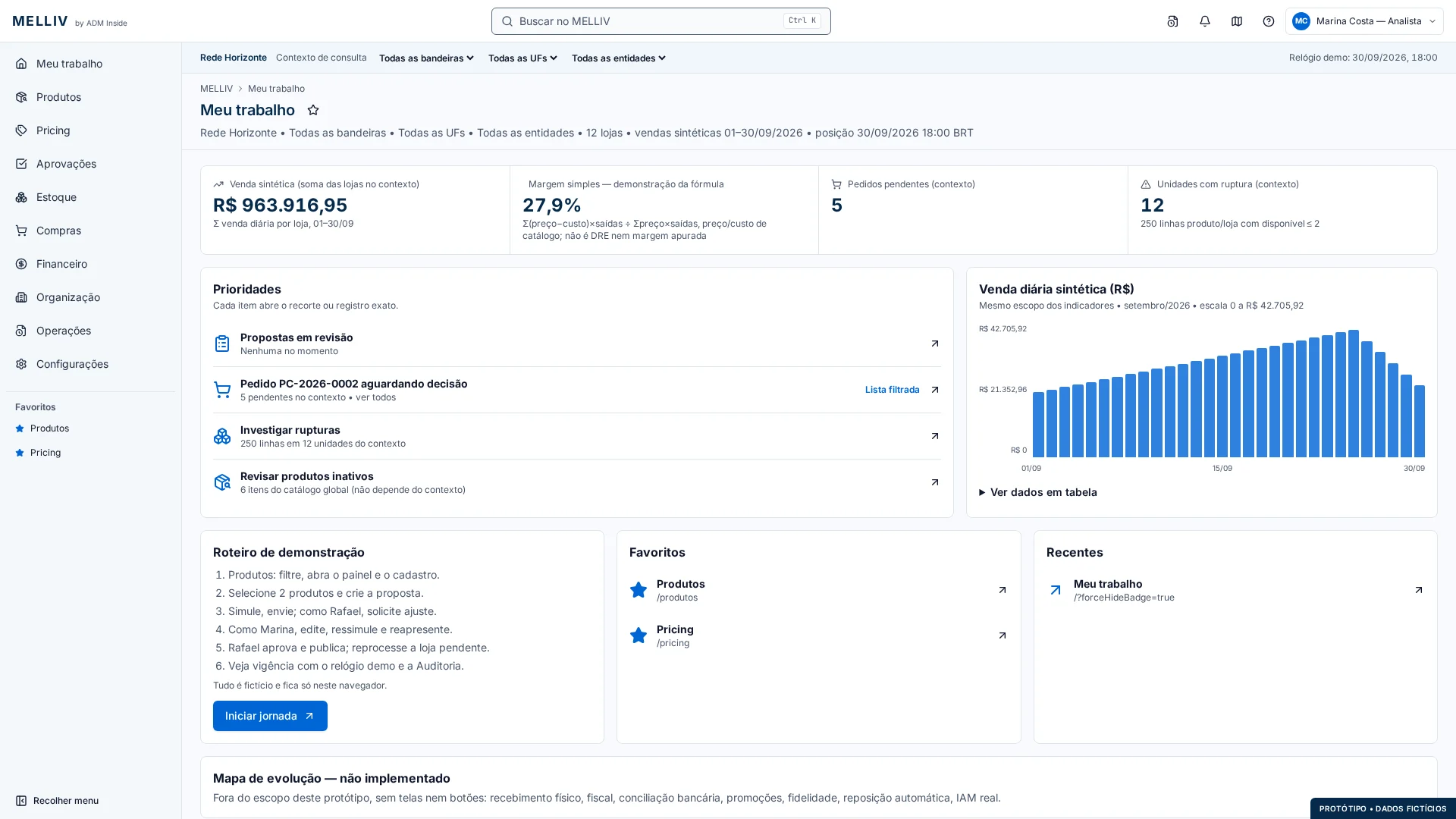Image resolution: width=1456 pixels, height=819 pixels.
Task: Unfavorite Produtos star in Favoritos card
Action: point(639,590)
